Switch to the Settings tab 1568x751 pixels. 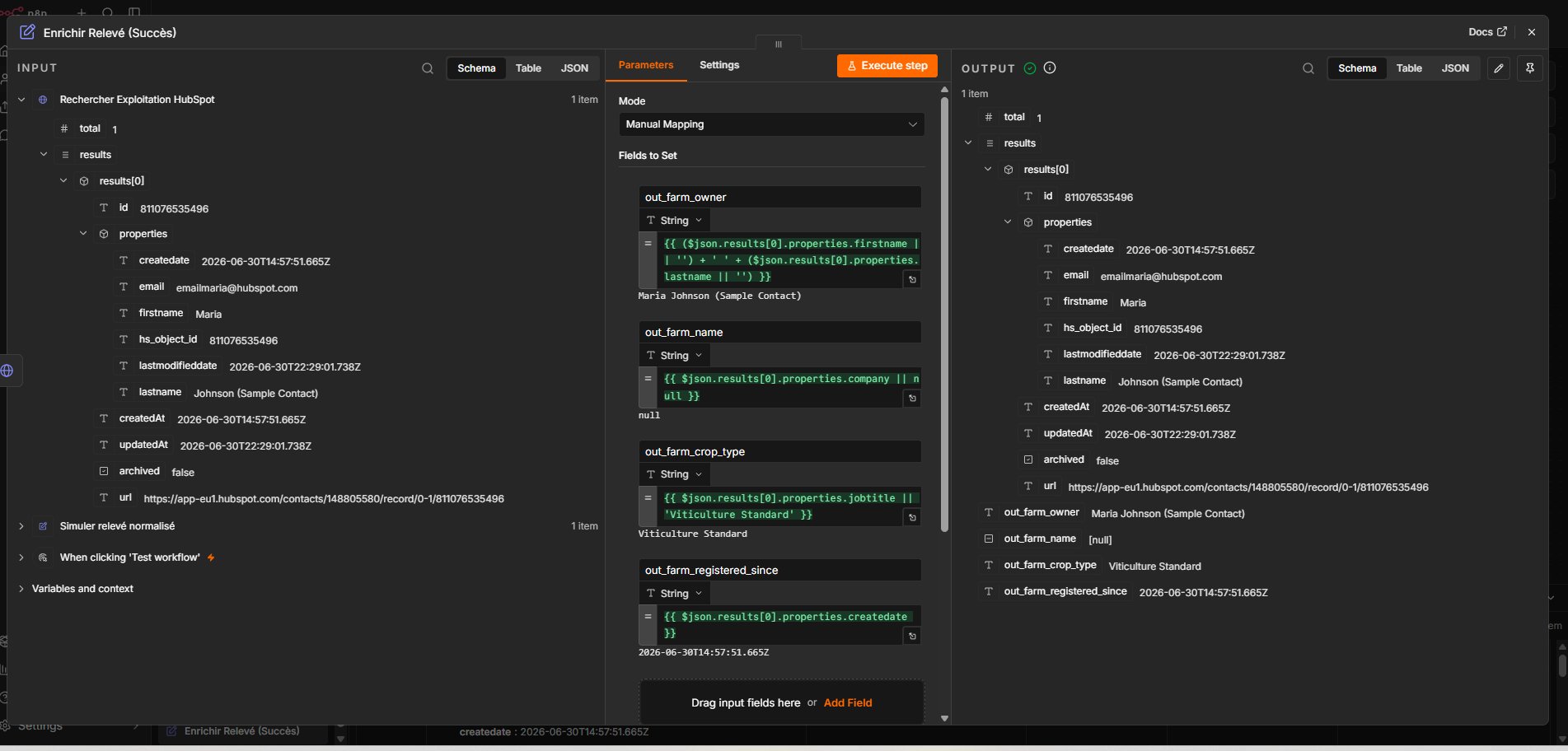pyautogui.click(x=719, y=65)
